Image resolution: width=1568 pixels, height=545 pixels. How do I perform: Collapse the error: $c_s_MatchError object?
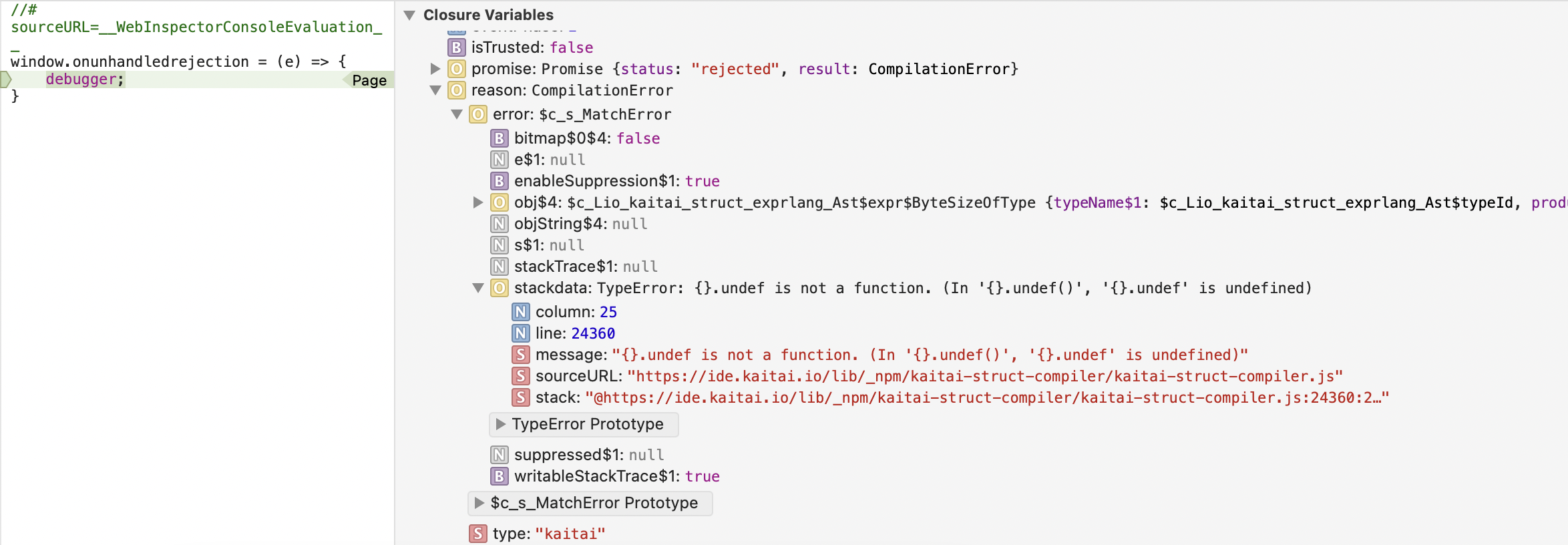click(457, 114)
